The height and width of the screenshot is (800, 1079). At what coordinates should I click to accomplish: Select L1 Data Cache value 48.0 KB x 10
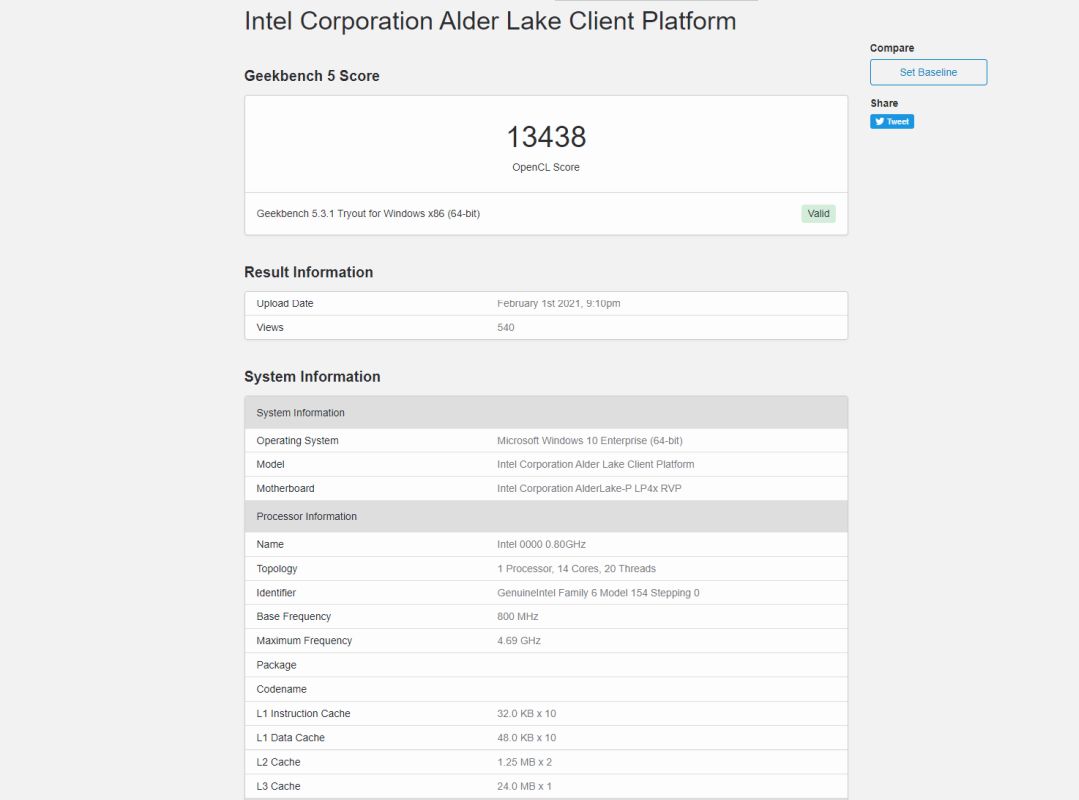click(x=526, y=737)
